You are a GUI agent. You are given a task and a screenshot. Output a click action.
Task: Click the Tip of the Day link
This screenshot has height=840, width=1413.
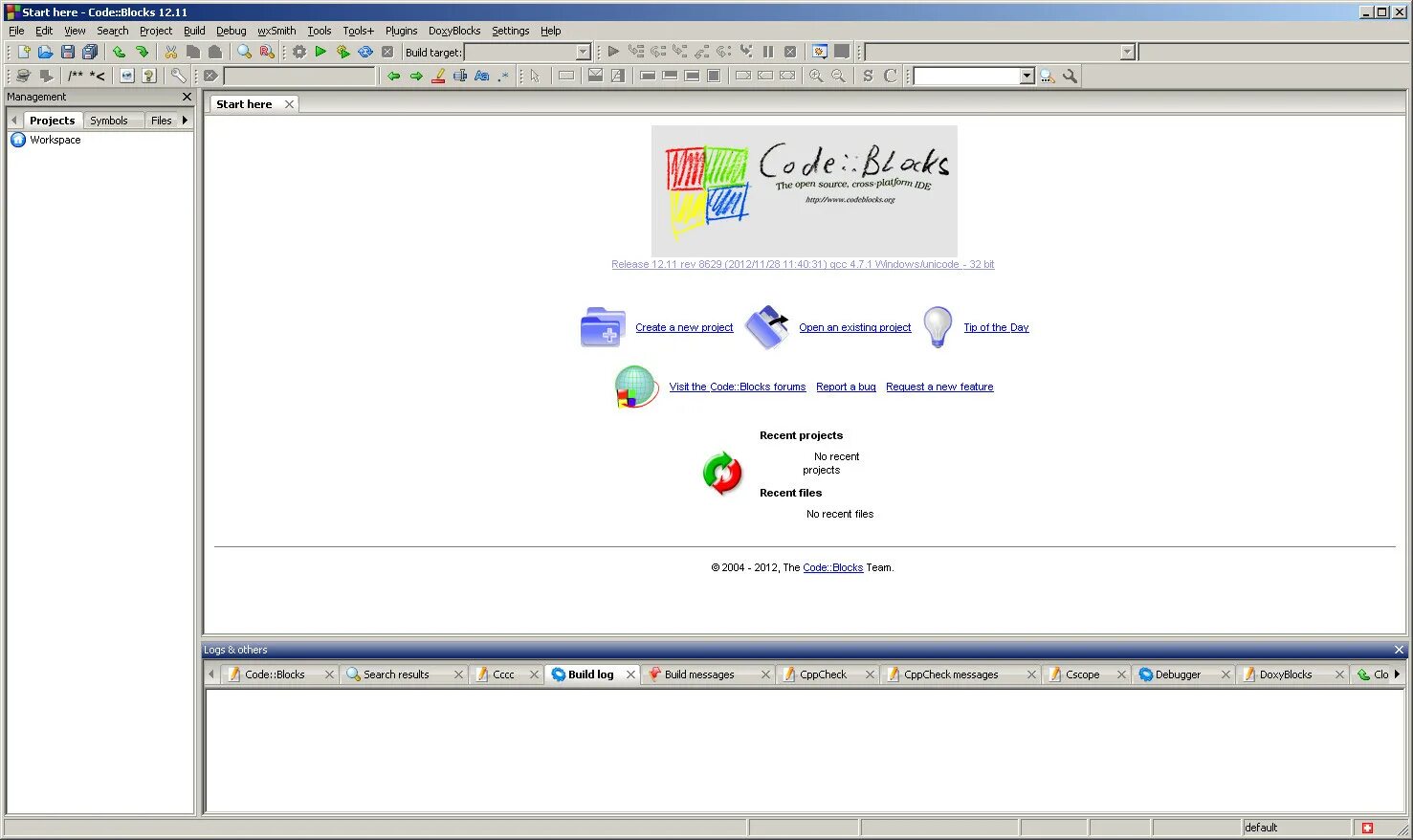pos(996,327)
